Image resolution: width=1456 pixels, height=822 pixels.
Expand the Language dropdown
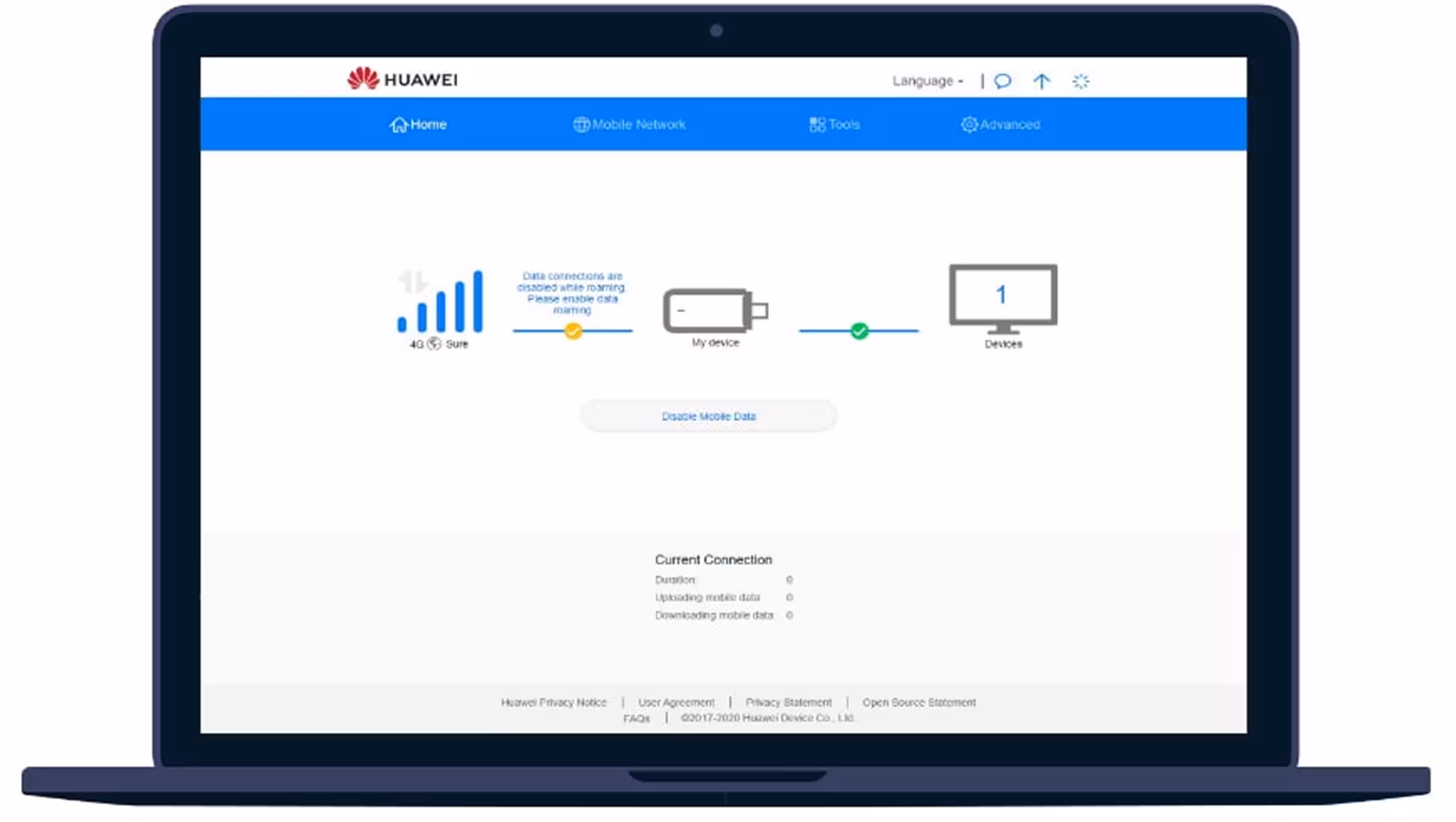(x=927, y=81)
